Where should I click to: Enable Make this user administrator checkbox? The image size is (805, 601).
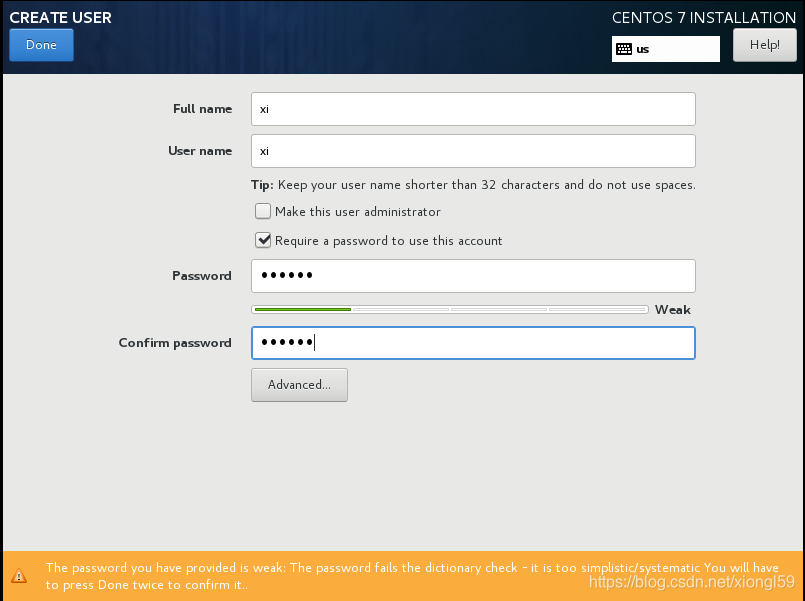pos(263,211)
